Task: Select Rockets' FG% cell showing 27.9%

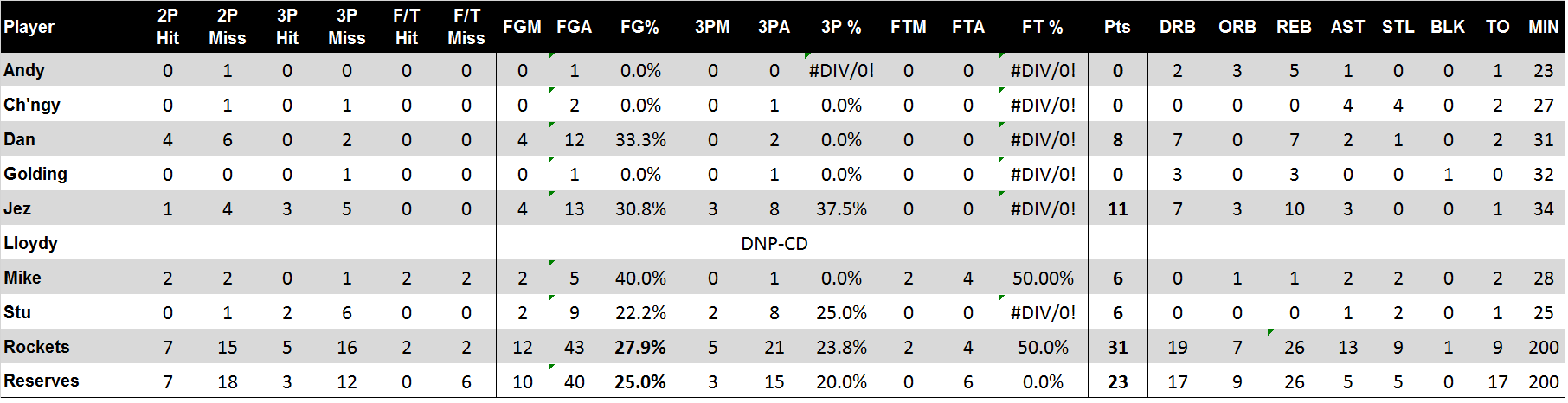Action: [639, 347]
